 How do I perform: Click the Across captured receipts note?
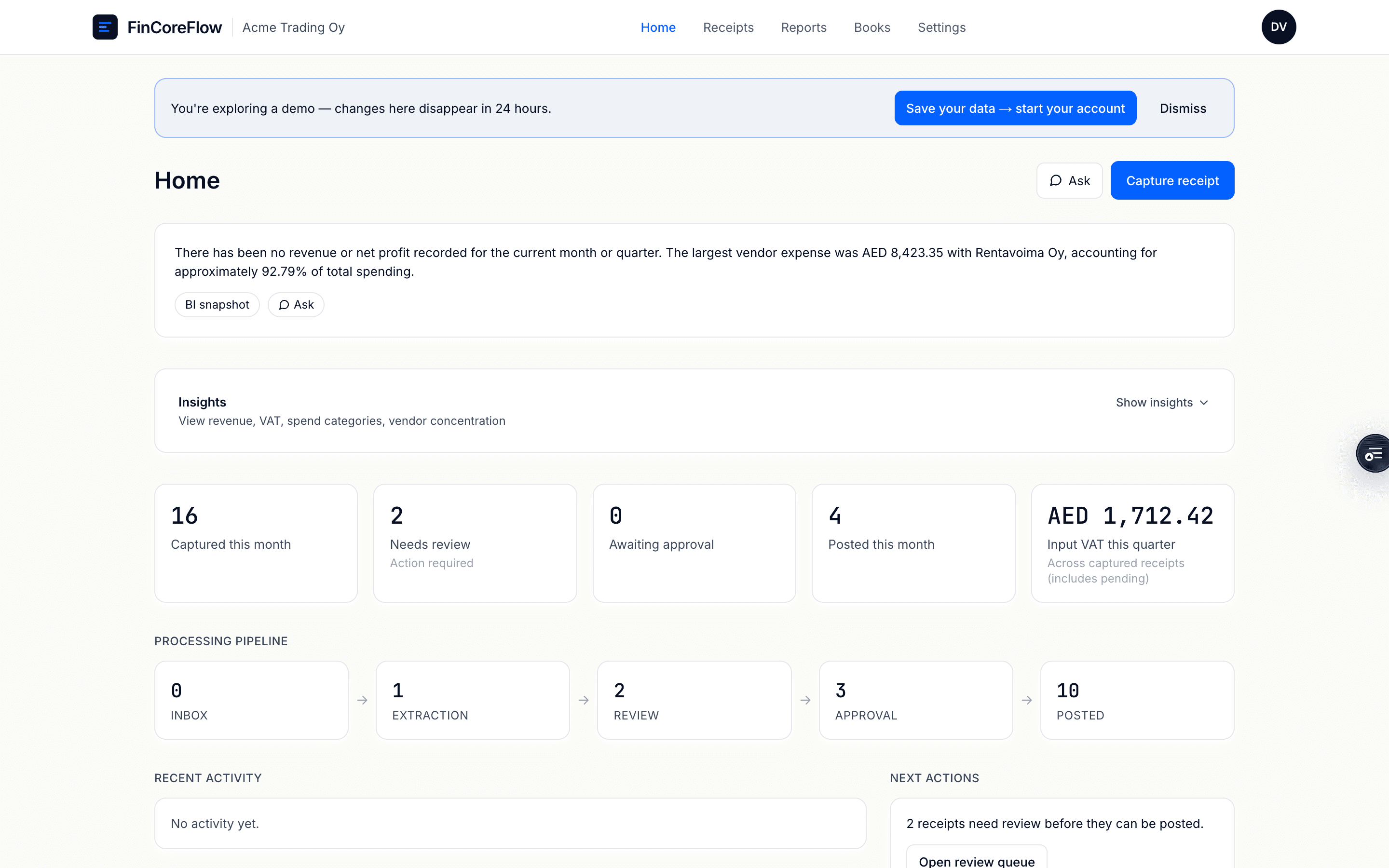tap(1115, 570)
